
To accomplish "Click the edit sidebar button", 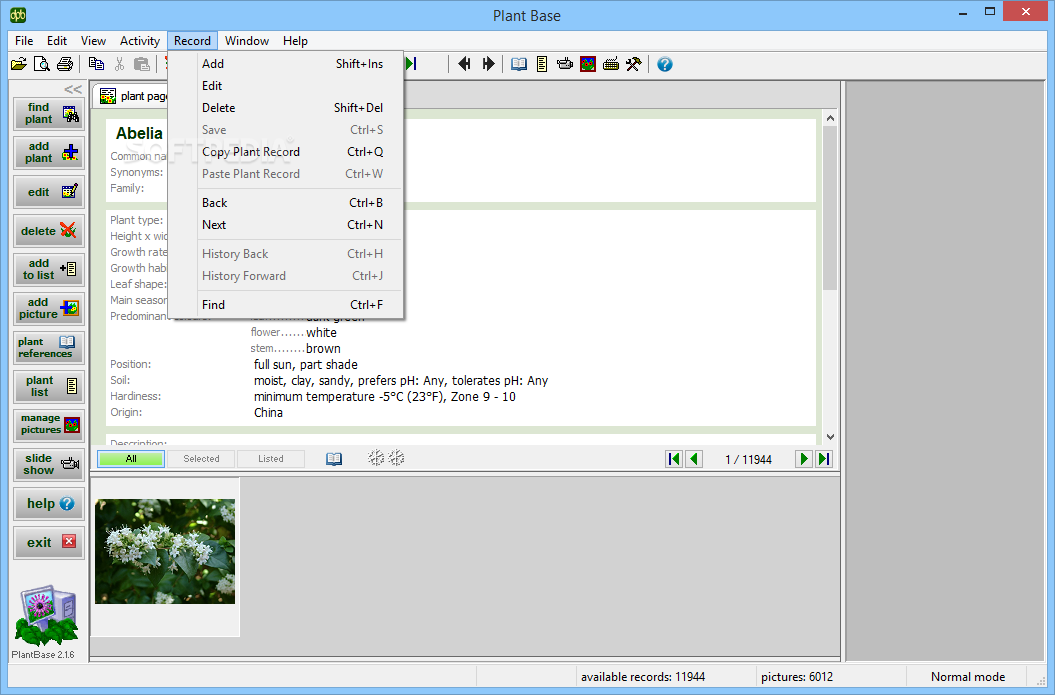I will (49, 192).
